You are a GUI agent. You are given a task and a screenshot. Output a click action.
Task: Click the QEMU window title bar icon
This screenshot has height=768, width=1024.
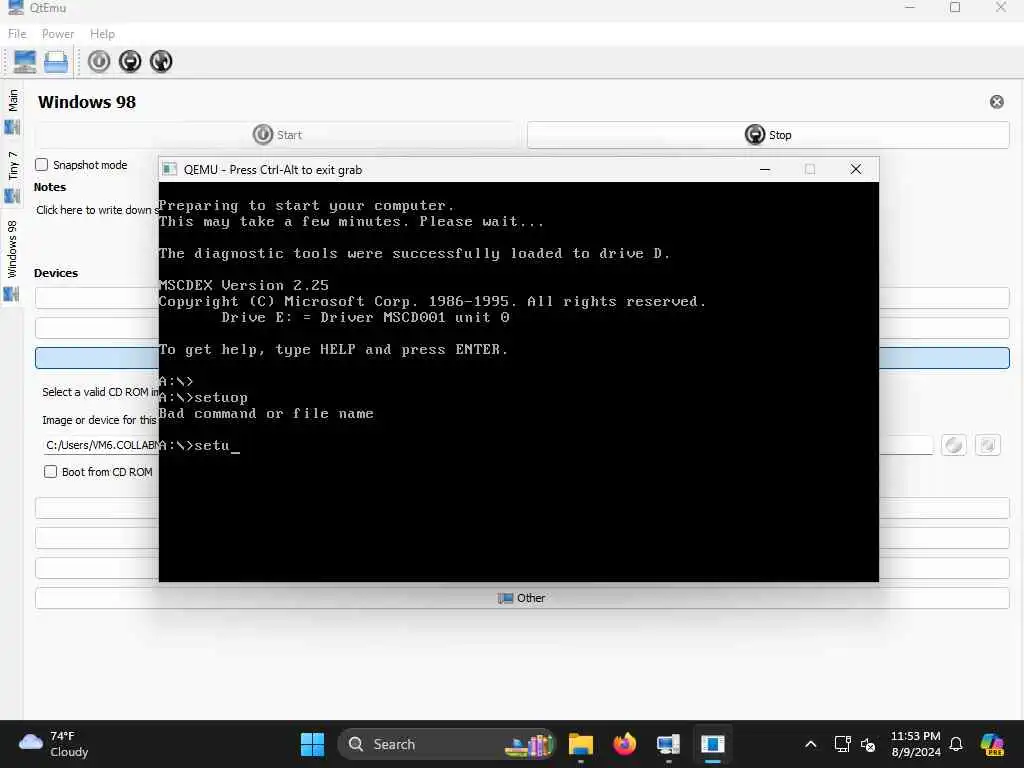tap(170, 170)
